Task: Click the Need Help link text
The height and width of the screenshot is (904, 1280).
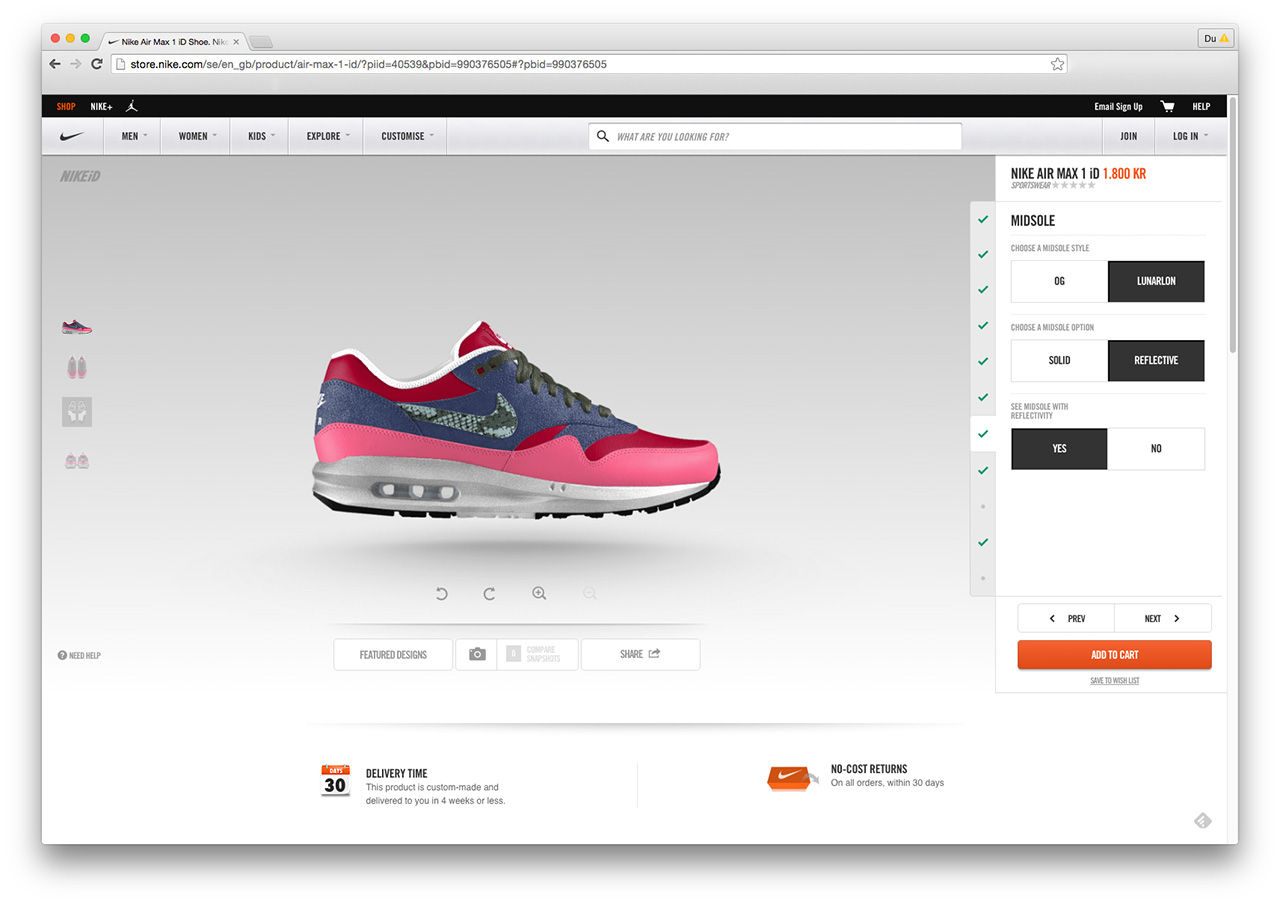Action: coord(85,655)
